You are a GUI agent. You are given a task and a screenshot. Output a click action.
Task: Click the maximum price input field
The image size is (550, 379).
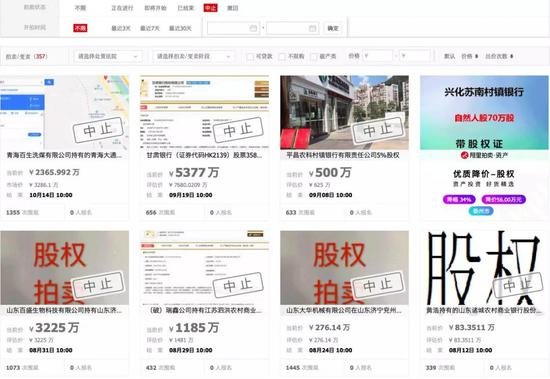[415, 56]
